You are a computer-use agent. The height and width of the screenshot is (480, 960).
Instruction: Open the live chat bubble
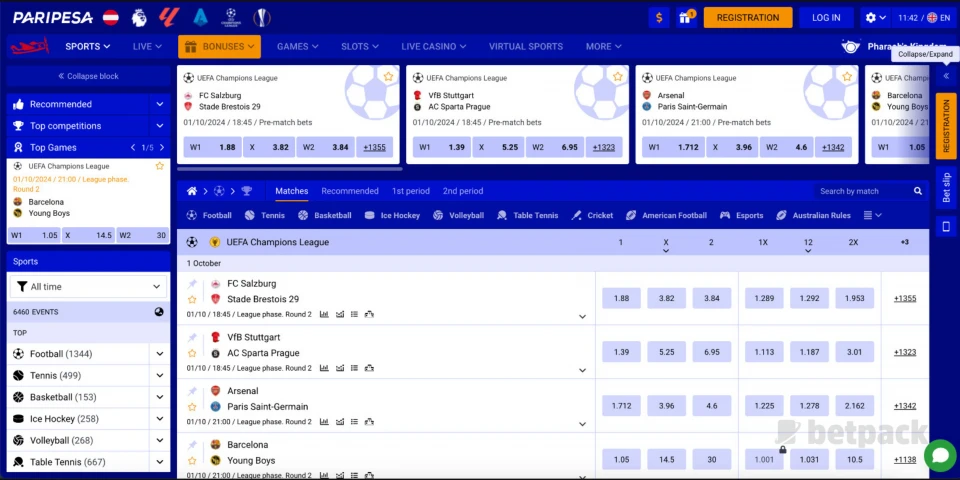[939, 455]
